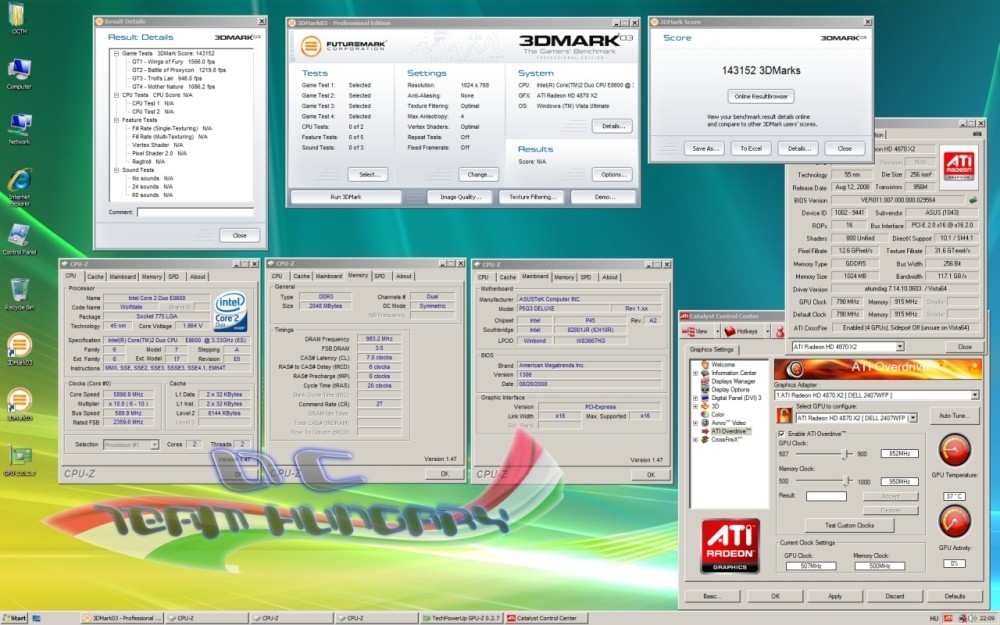Open the Hotkeys dropdown arrow in Catalyst
1000x625 pixels.
point(767,332)
